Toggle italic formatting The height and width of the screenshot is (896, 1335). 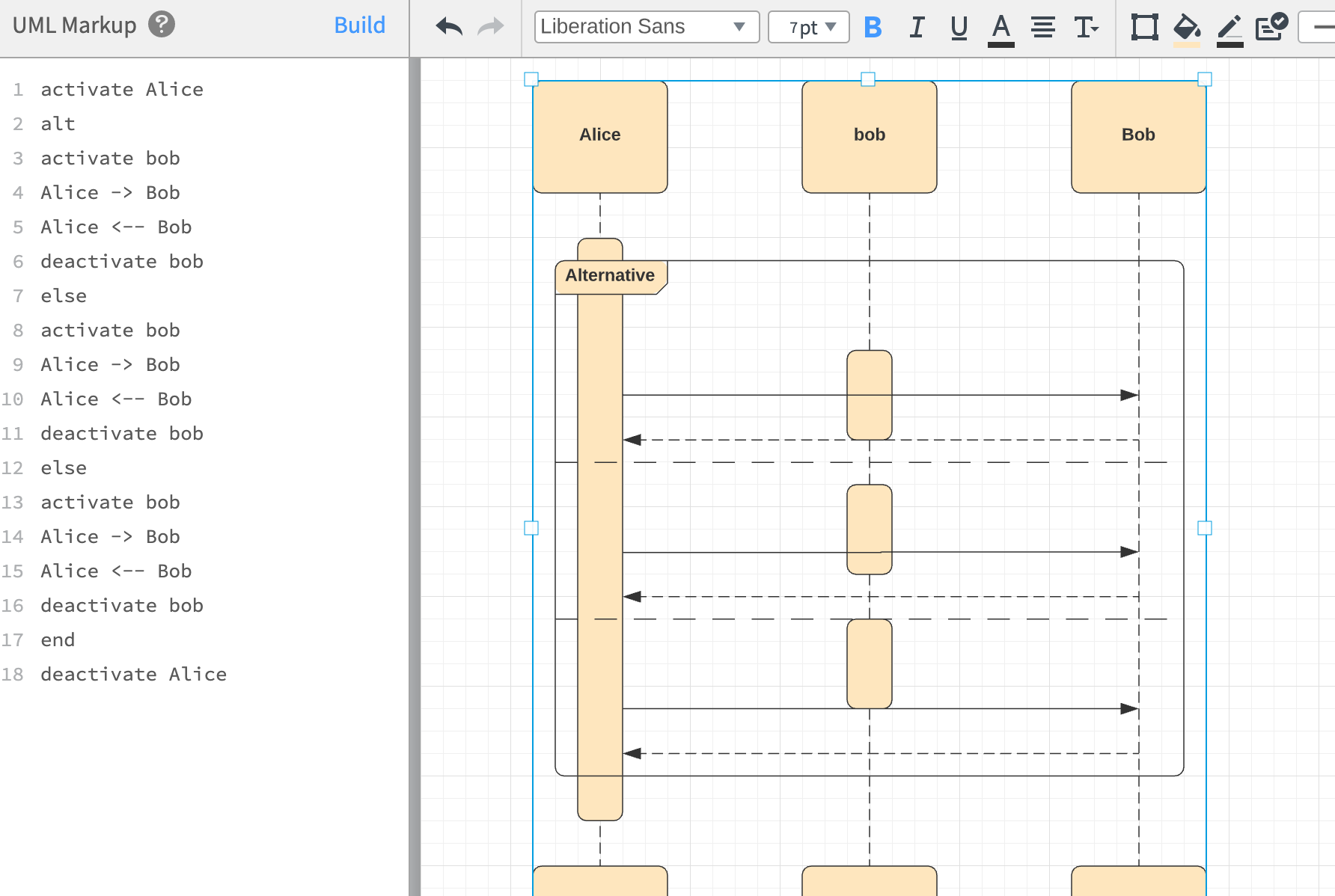917,28
